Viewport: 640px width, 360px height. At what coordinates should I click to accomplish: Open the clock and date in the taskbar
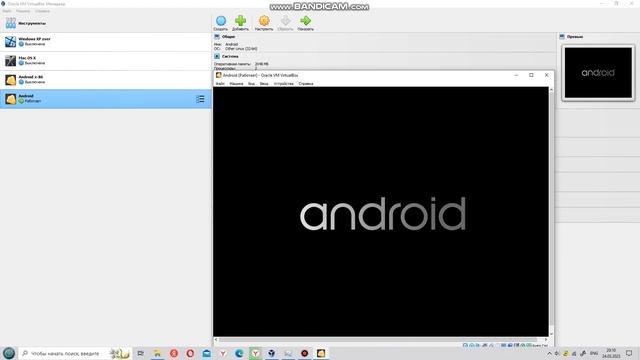611,353
